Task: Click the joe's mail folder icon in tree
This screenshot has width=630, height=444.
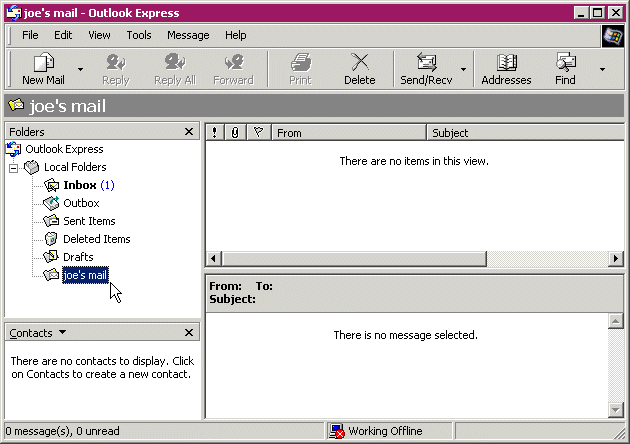Action: click(x=51, y=275)
